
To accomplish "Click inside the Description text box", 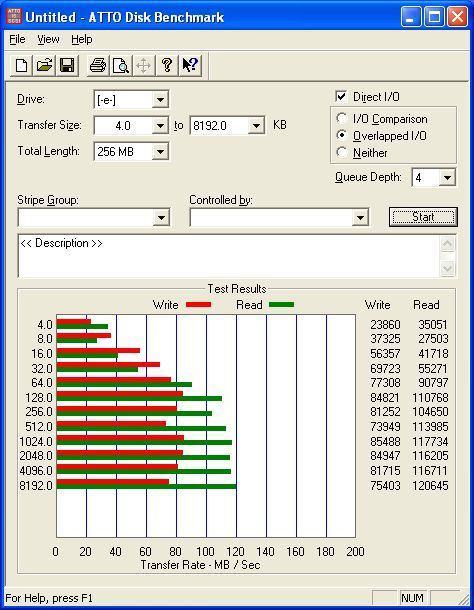I will pos(230,256).
